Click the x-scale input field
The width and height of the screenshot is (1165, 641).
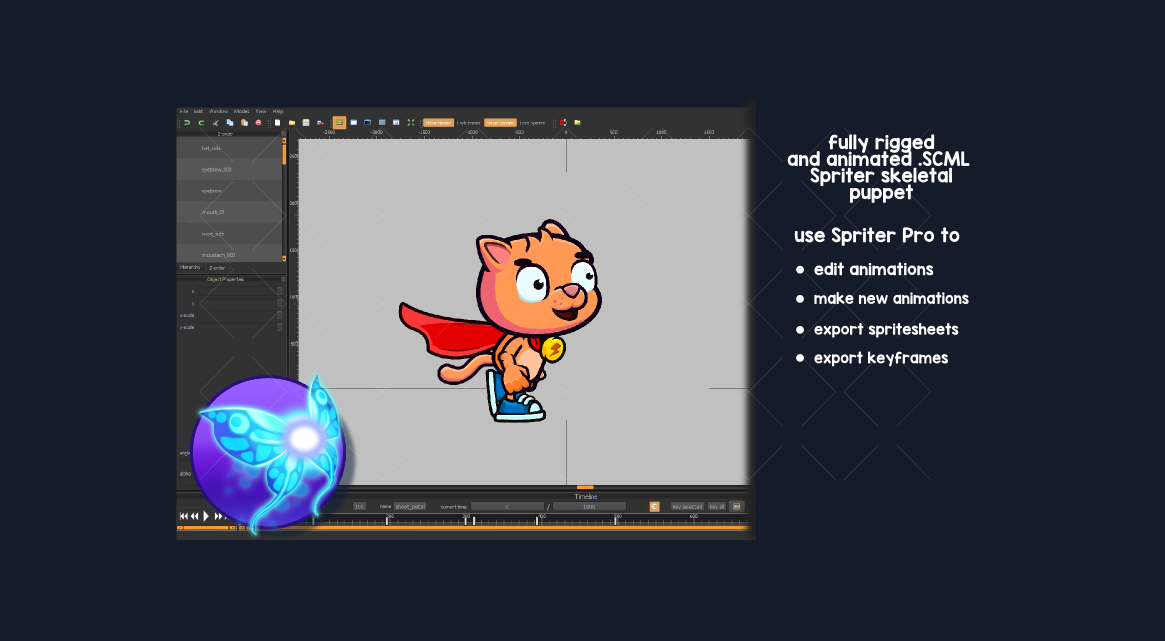[x=238, y=315]
